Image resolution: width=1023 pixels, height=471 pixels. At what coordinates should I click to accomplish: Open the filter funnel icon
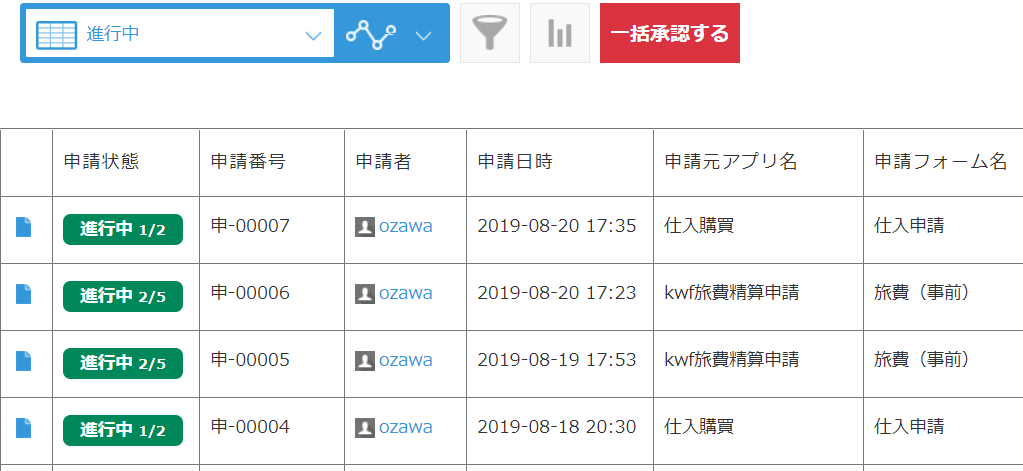pyautogui.click(x=489, y=33)
